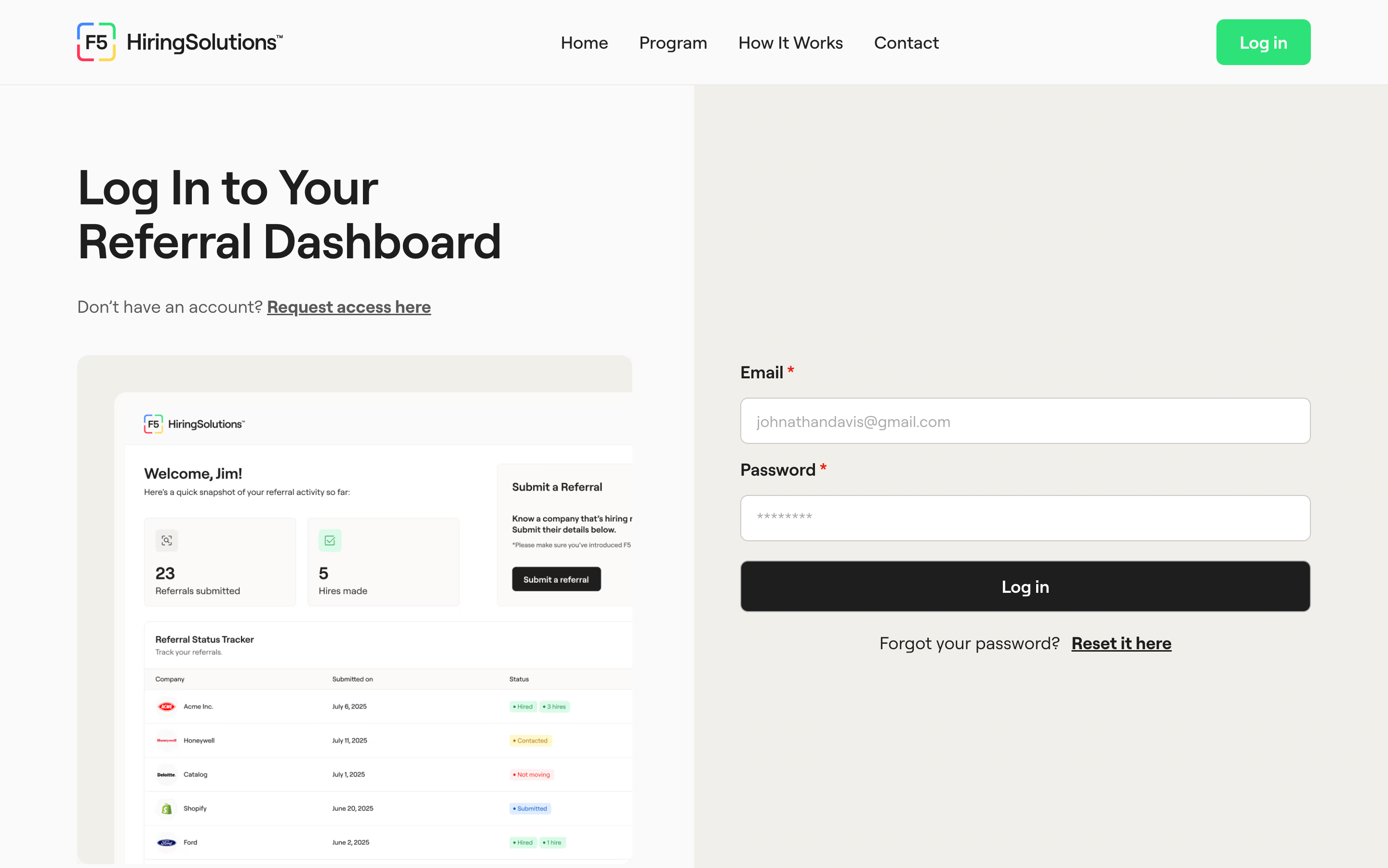This screenshot has width=1388, height=868.
Task: Click the '1 hire' status badge
Action: pyautogui.click(x=552, y=842)
